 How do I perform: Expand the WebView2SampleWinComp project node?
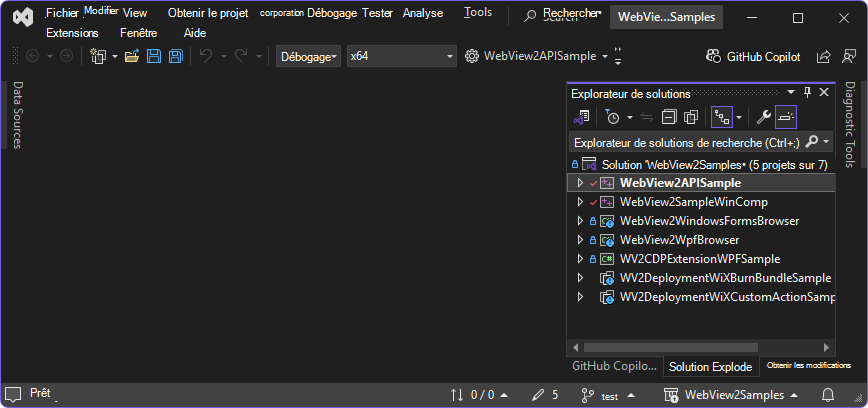[580, 202]
